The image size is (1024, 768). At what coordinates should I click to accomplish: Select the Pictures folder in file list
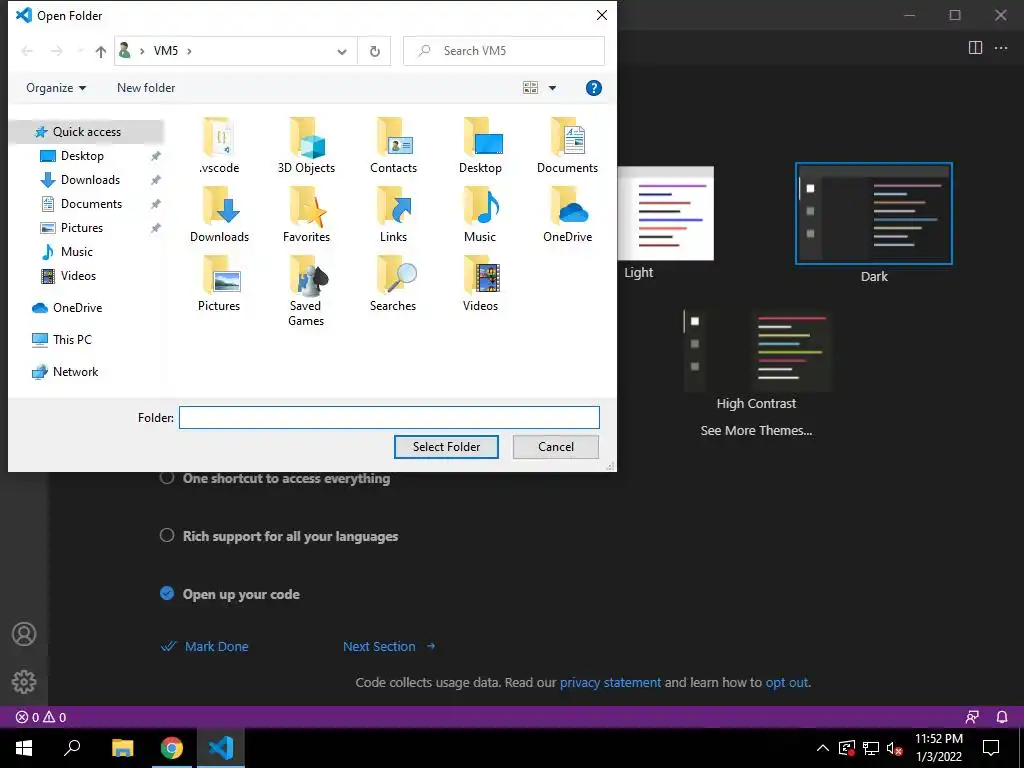tap(219, 284)
